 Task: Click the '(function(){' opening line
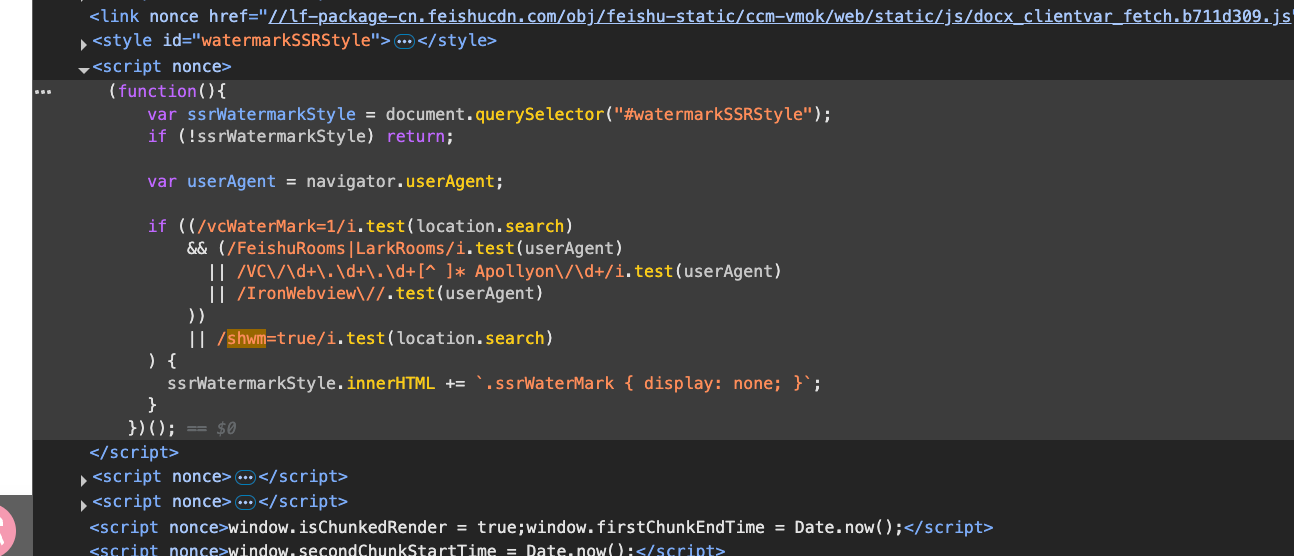point(168,91)
